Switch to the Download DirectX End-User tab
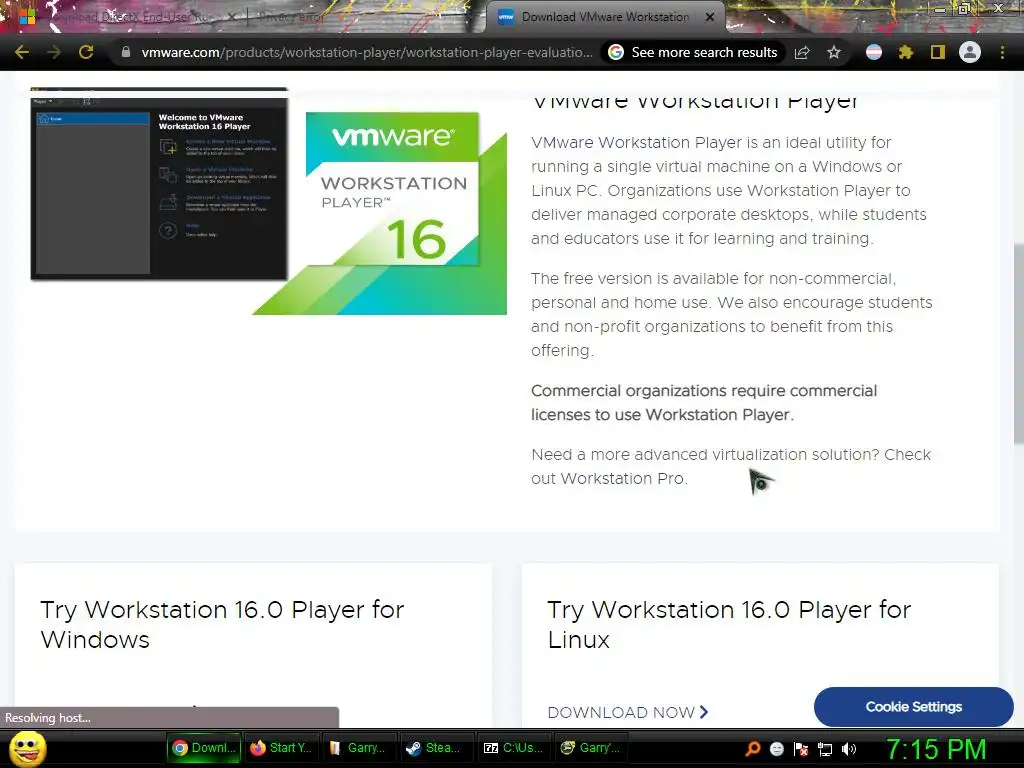 (x=133, y=17)
